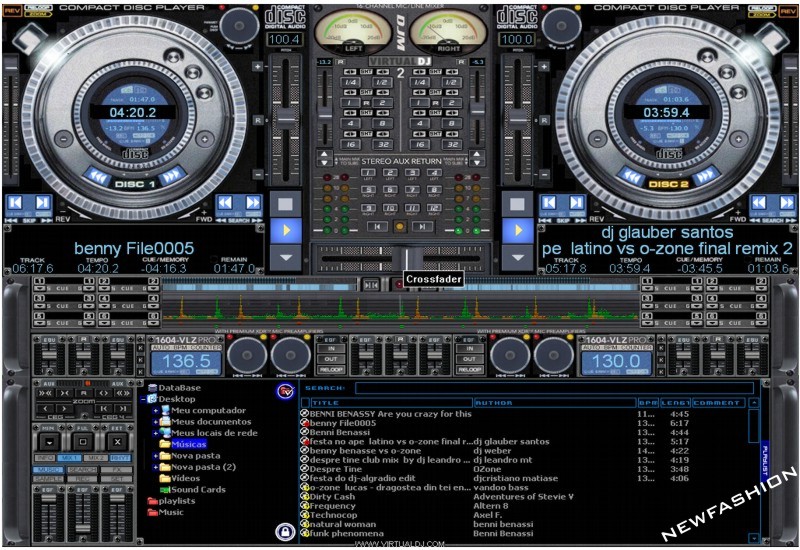The width and height of the screenshot is (800, 550).
Task: Search forward on Disc 1 deck
Action: [x=252, y=203]
